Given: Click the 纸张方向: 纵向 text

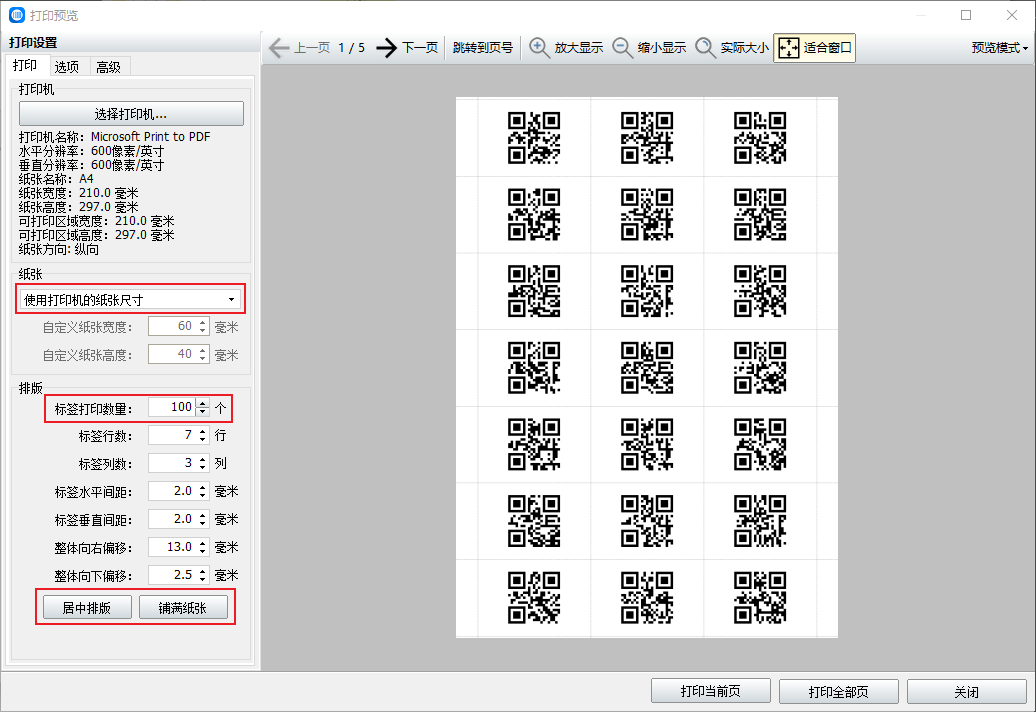Looking at the screenshot, I should click(59, 249).
